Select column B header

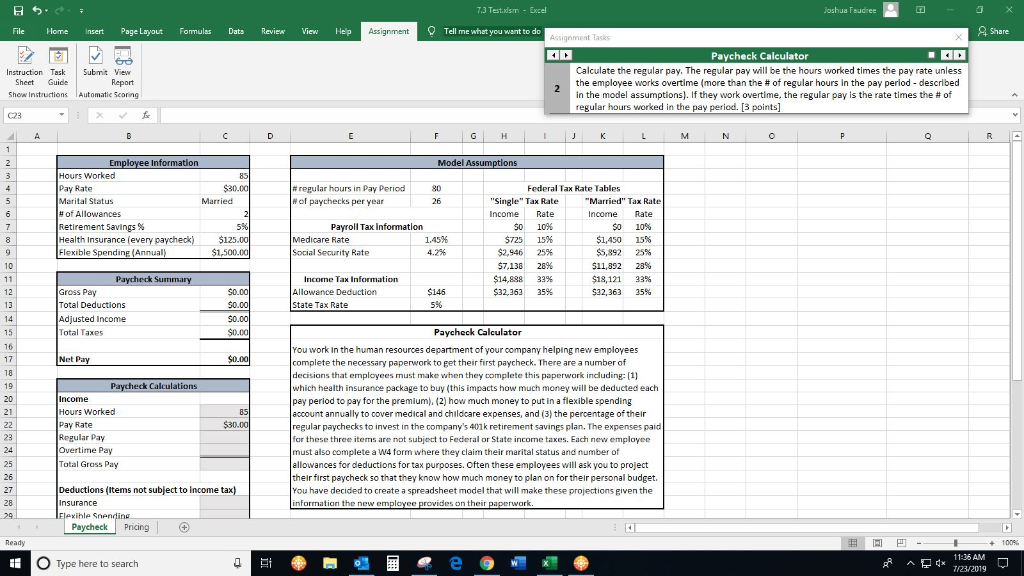point(129,136)
